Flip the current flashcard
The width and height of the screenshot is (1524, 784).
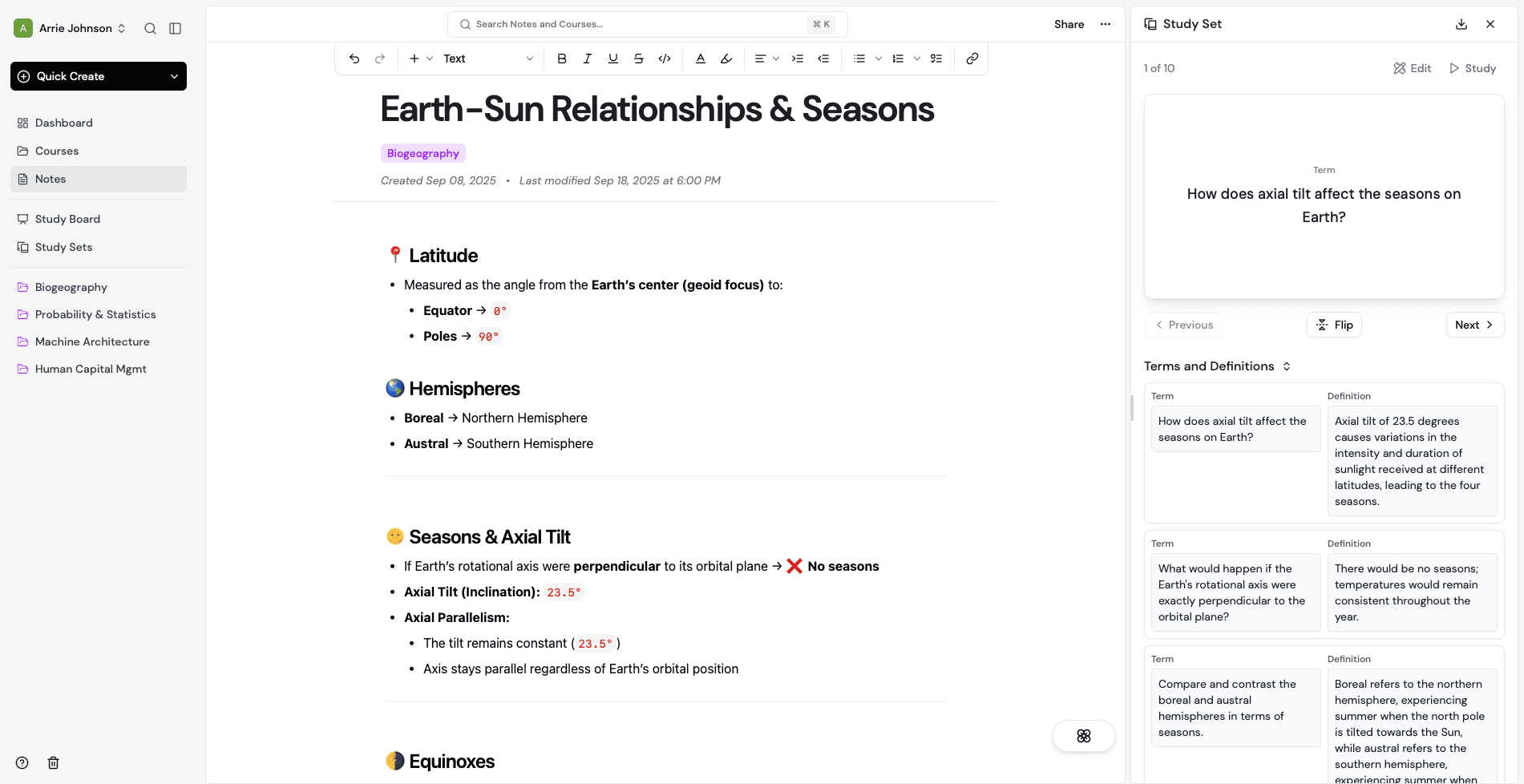click(1334, 325)
